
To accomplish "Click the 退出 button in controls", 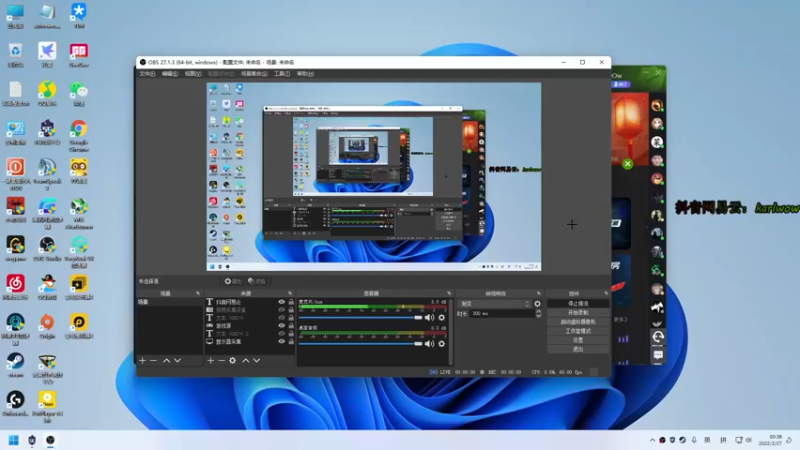I will 578,349.
